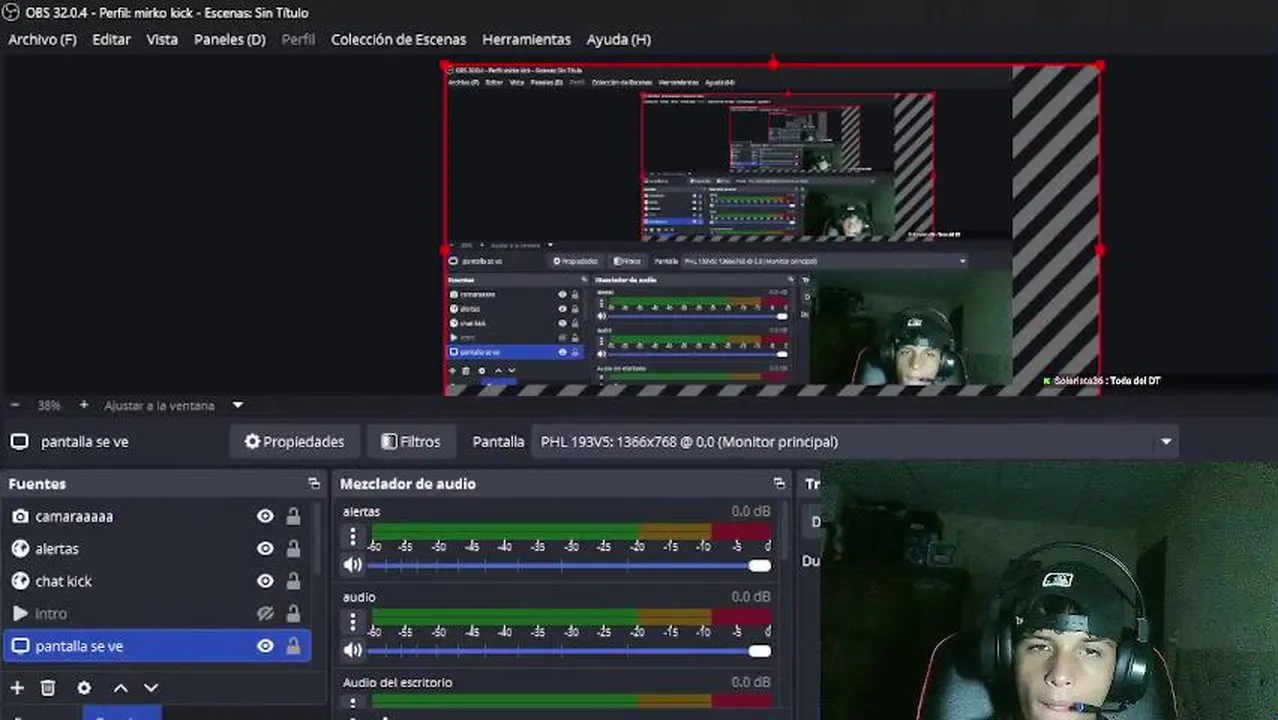
Task: Move the selected source up
Action: (120, 688)
